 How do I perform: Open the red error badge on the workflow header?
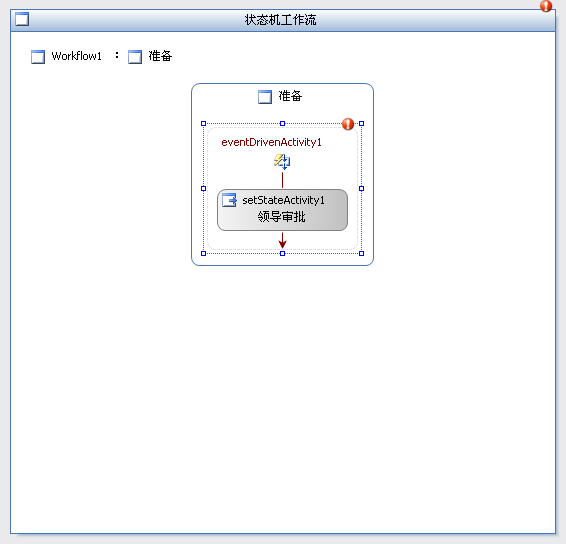[546, 6]
